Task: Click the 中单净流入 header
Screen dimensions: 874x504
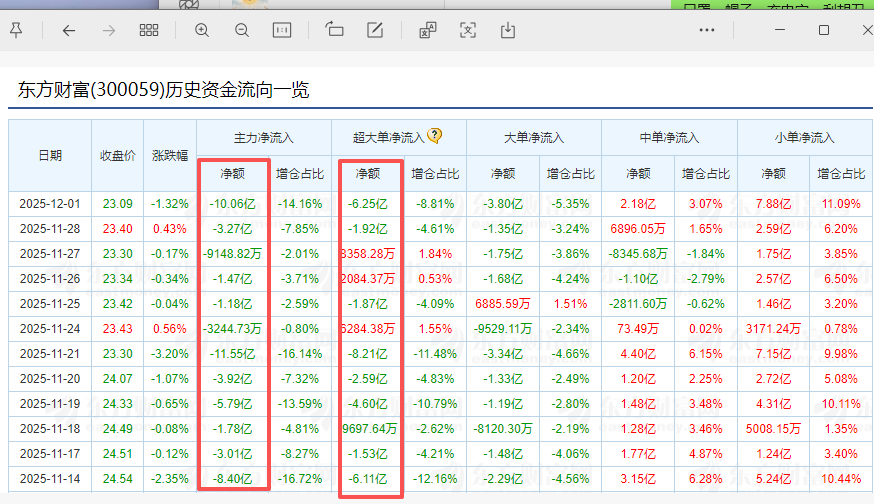Action: (x=669, y=138)
